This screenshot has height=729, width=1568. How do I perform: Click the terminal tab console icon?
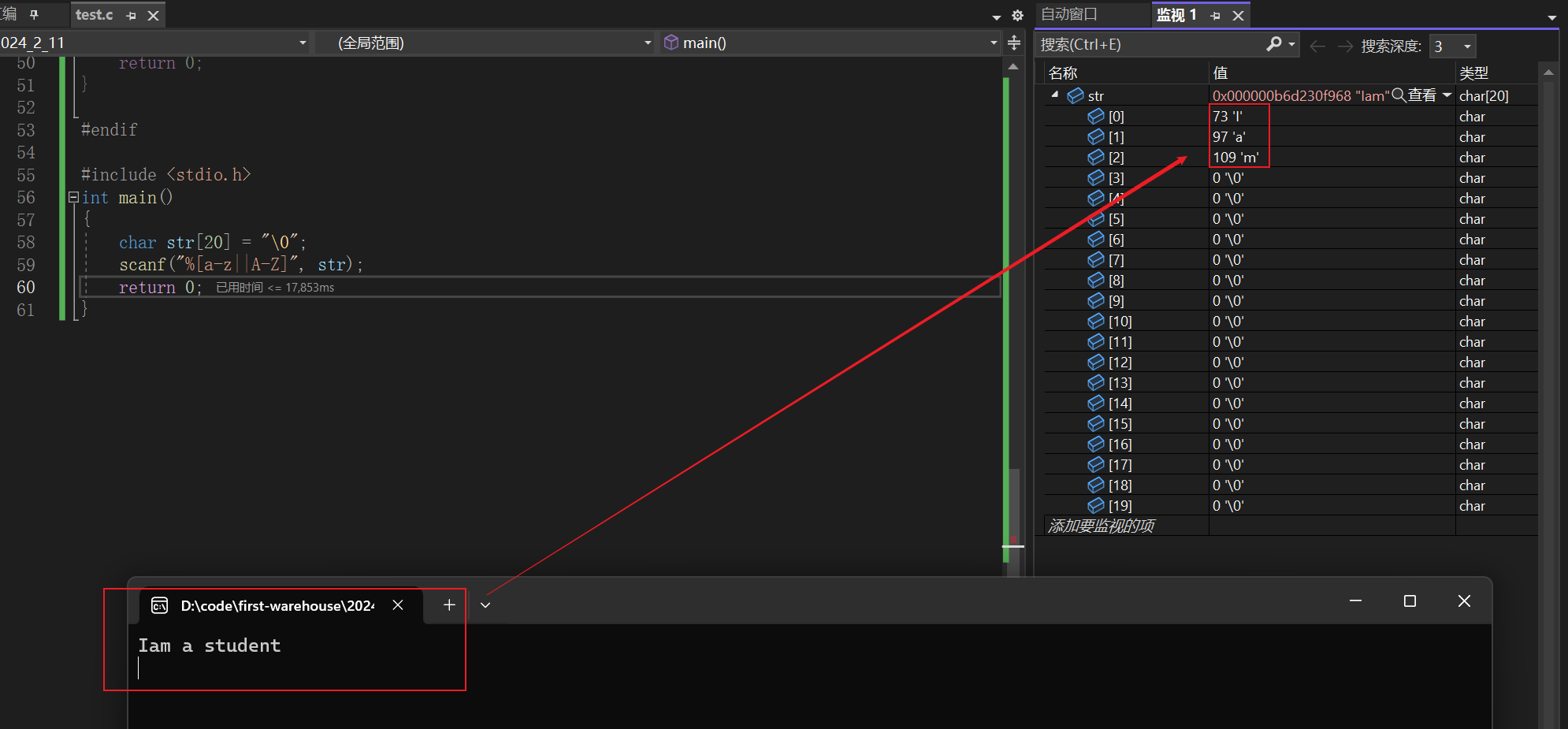[160, 604]
